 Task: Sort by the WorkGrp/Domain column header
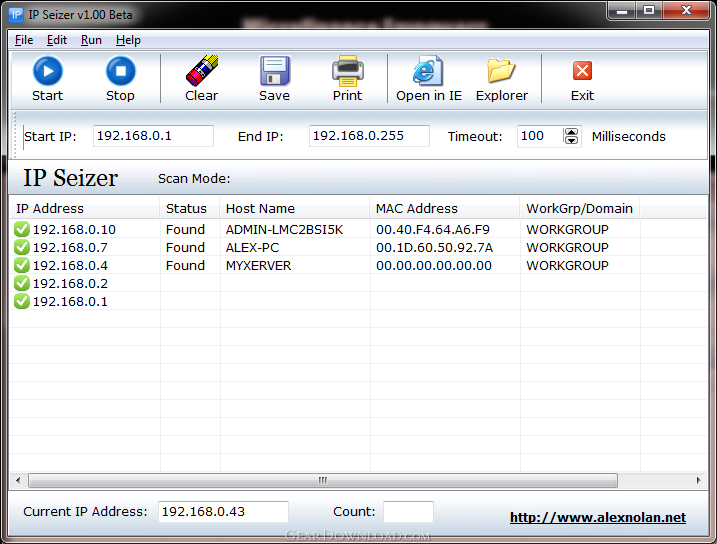coord(580,208)
